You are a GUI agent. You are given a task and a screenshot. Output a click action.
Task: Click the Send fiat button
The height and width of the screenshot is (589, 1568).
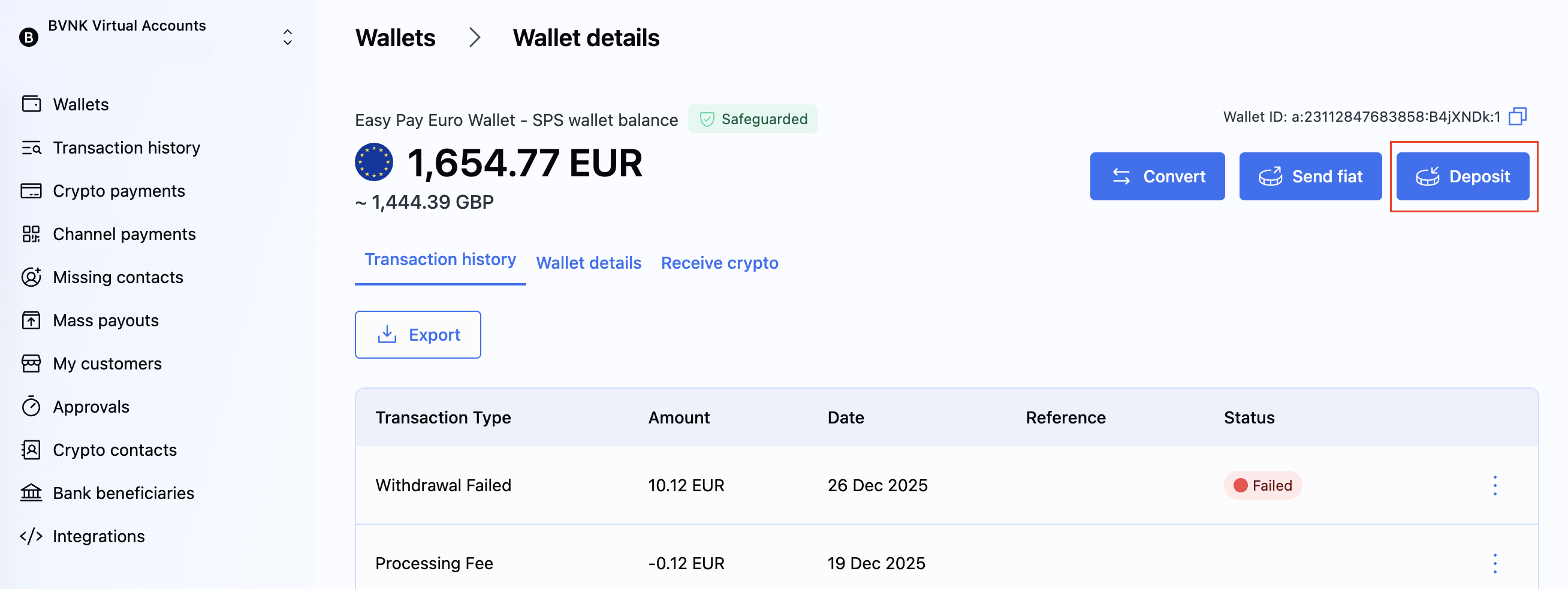(1310, 176)
